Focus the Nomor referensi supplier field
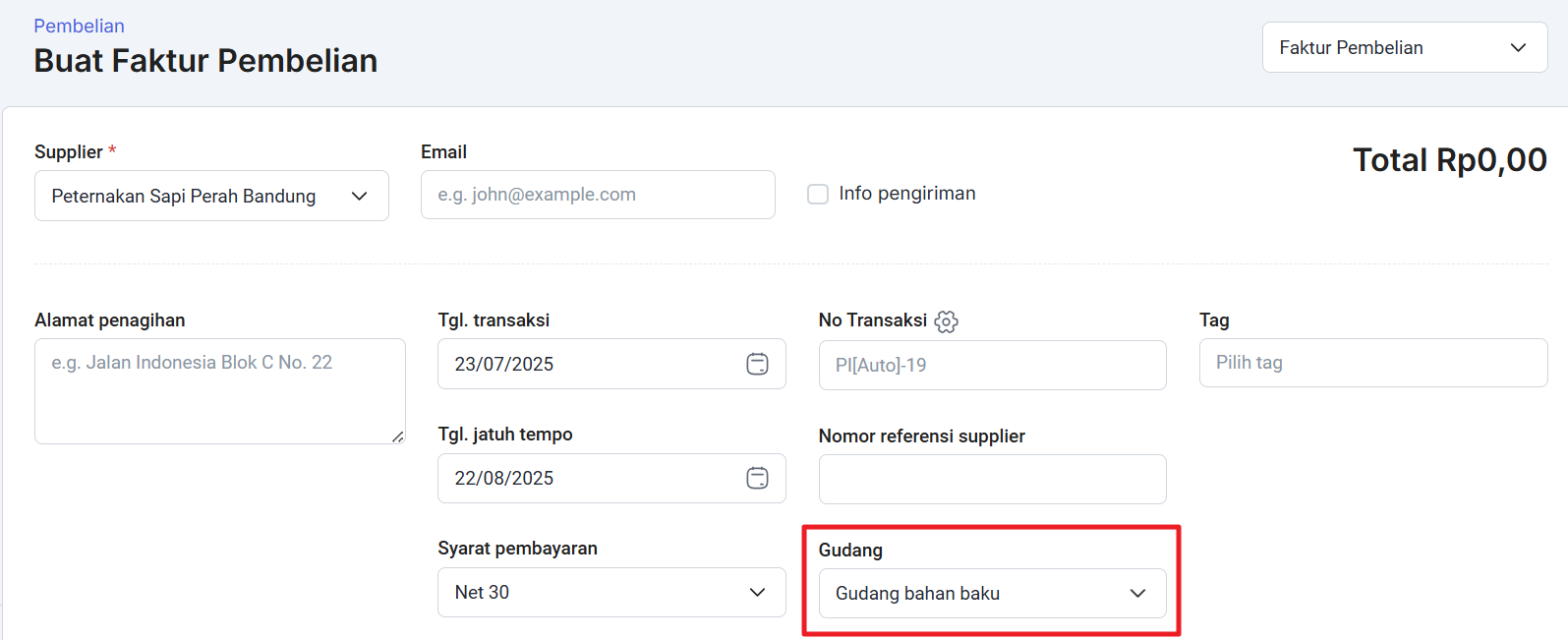 click(992, 479)
